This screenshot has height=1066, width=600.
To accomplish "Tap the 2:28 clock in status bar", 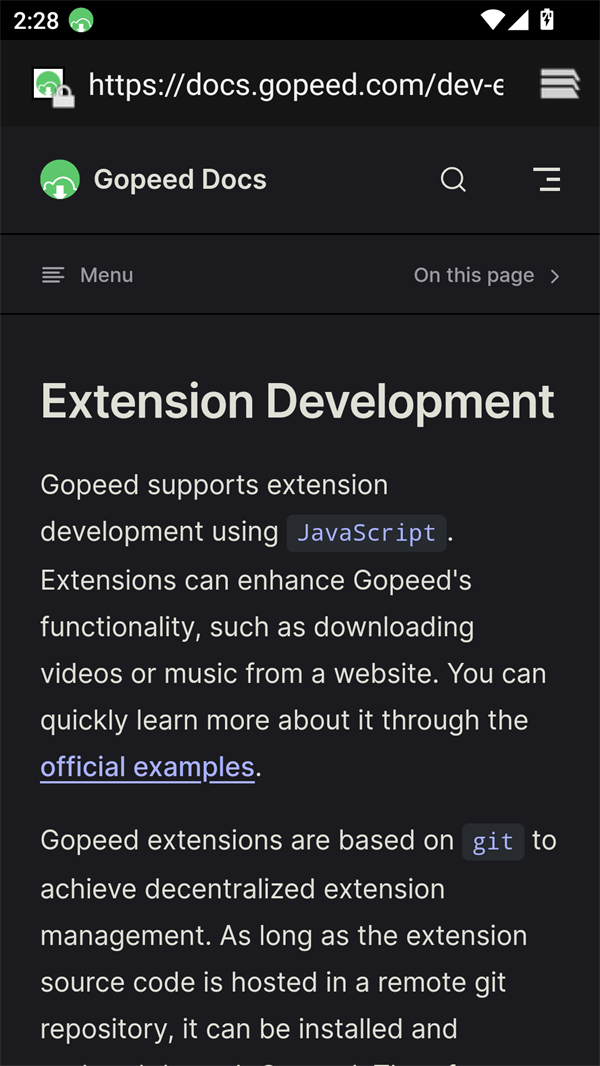I will click(x=36, y=20).
